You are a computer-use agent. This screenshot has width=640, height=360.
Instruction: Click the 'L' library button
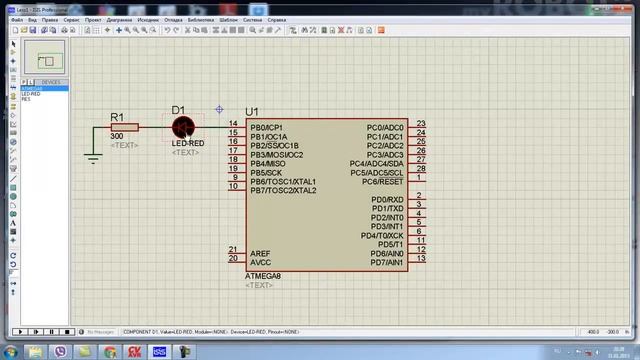(x=31, y=82)
